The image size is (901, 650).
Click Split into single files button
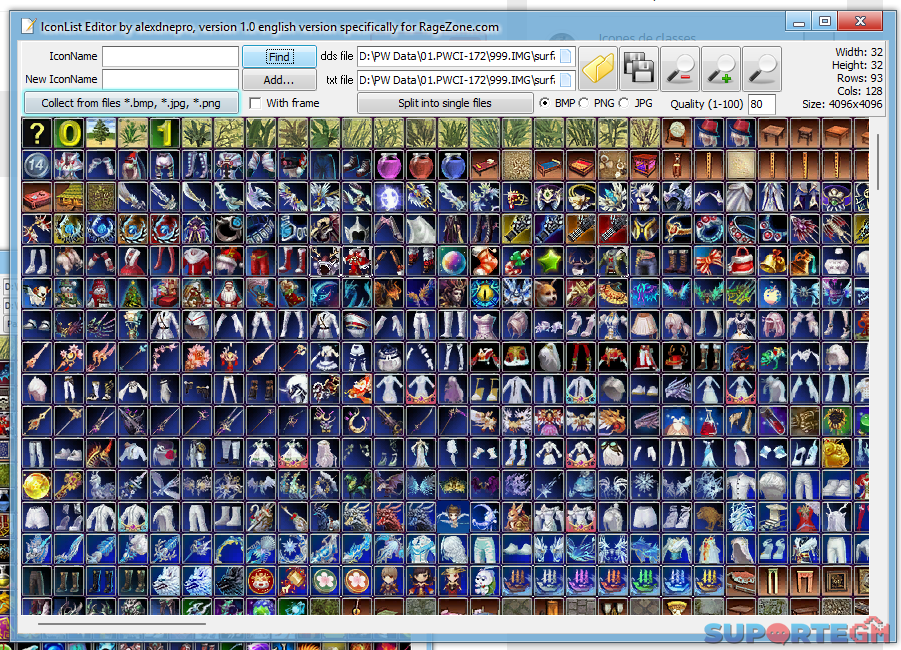click(x=445, y=103)
